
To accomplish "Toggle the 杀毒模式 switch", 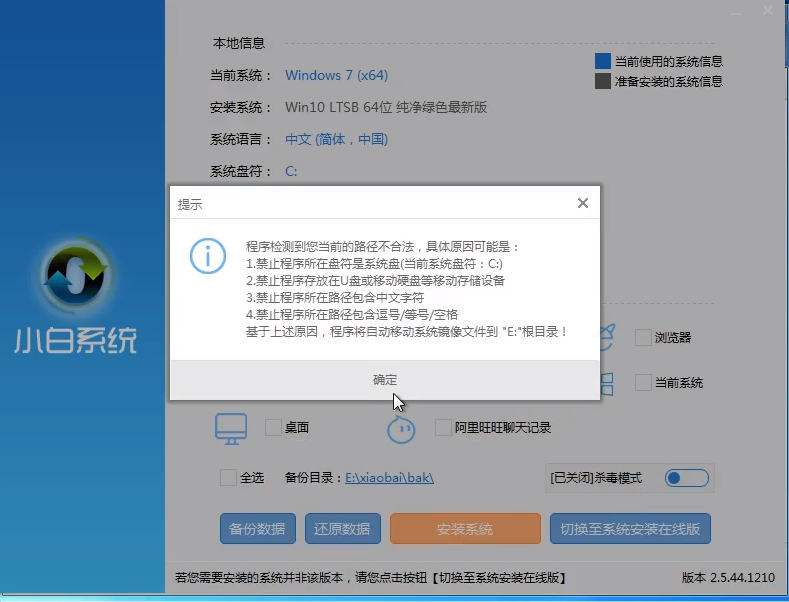I will 686,478.
